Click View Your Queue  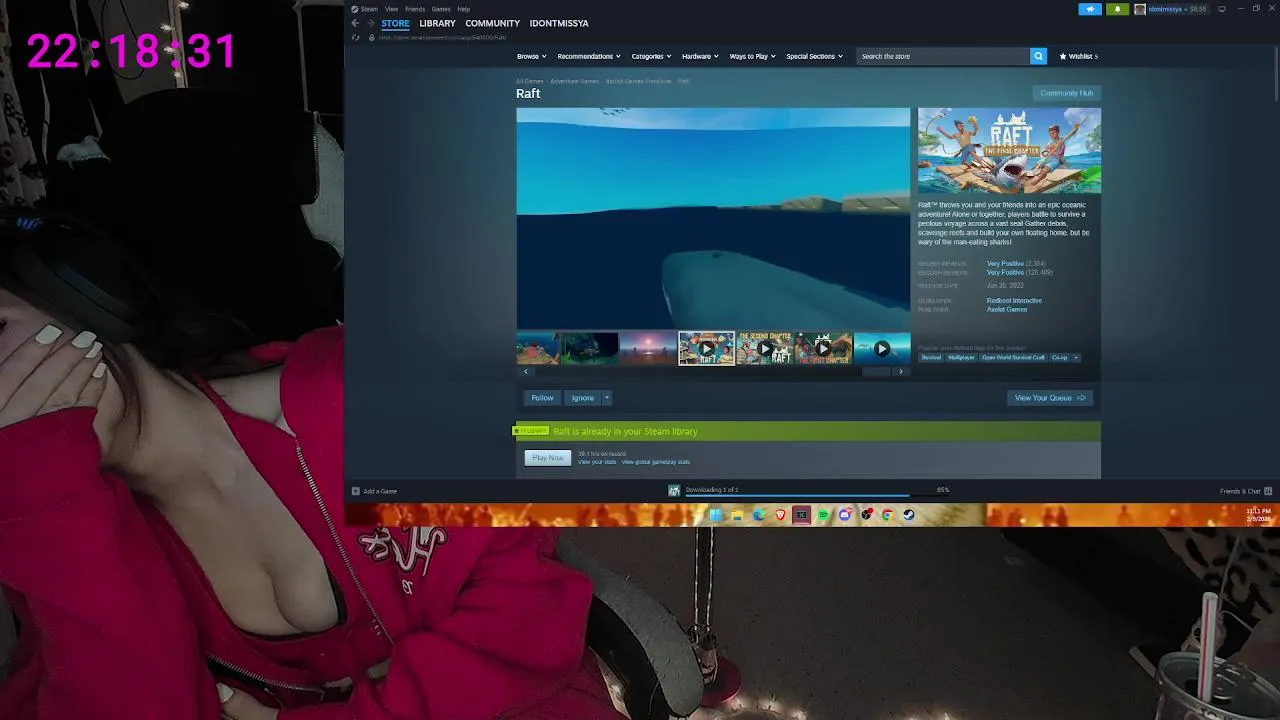click(1049, 398)
